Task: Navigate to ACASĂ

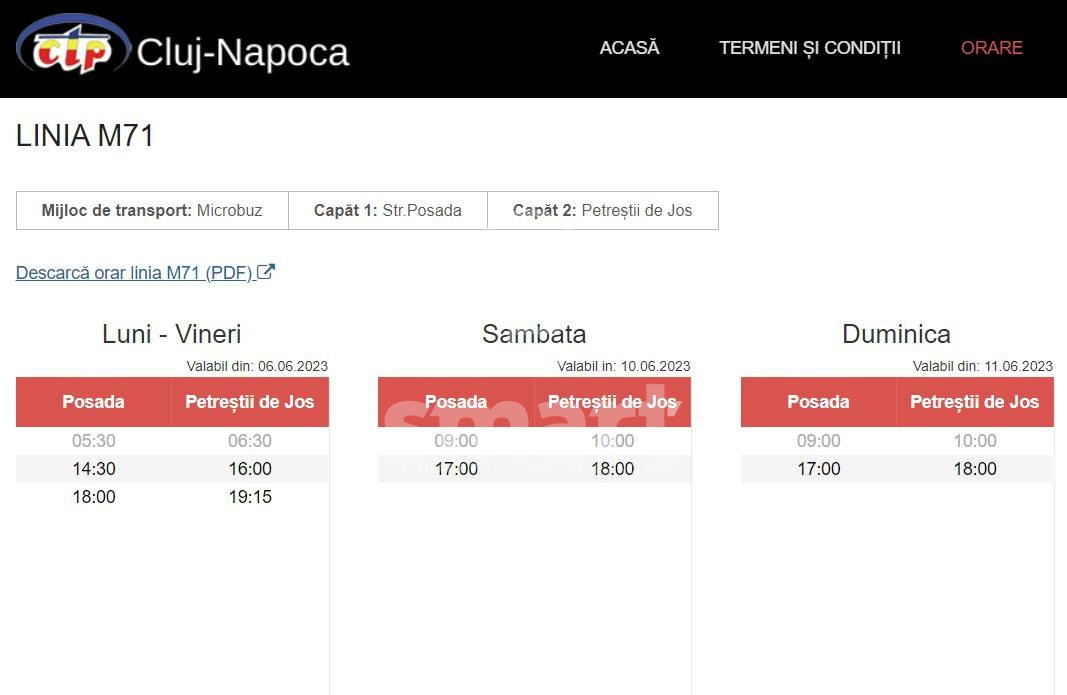Action: point(629,47)
